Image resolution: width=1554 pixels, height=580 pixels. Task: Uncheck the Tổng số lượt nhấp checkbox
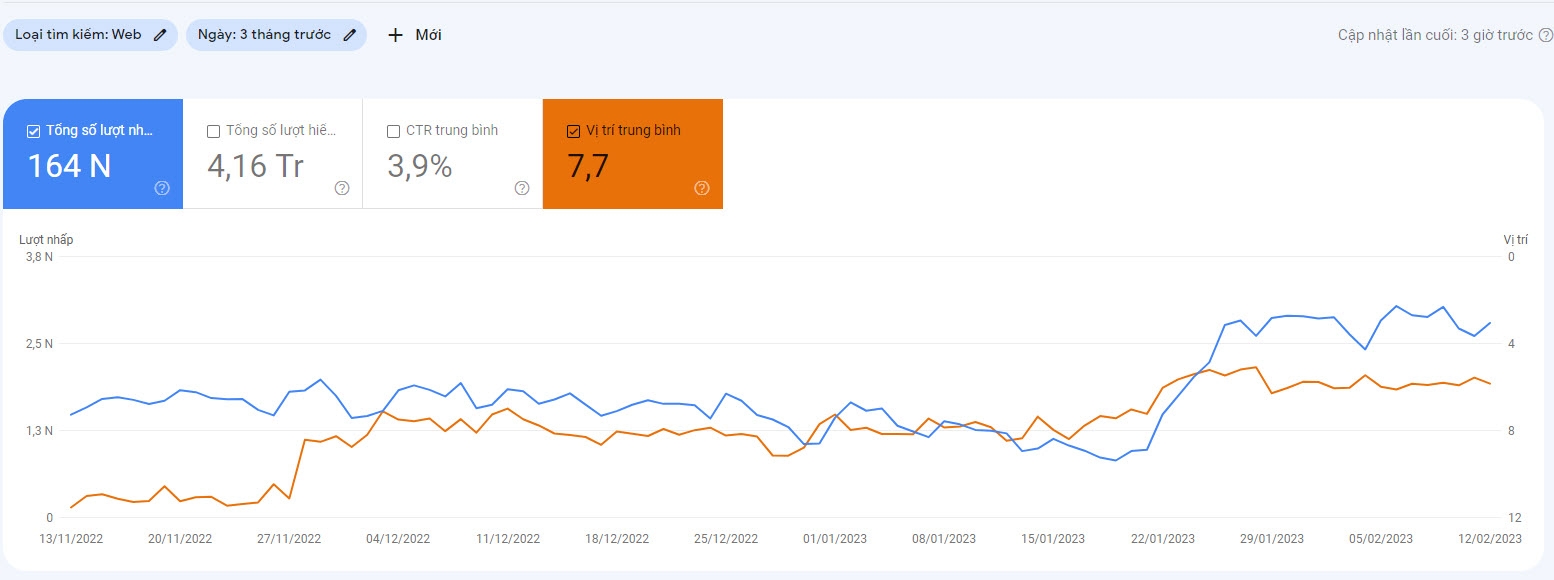[x=33, y=131]
